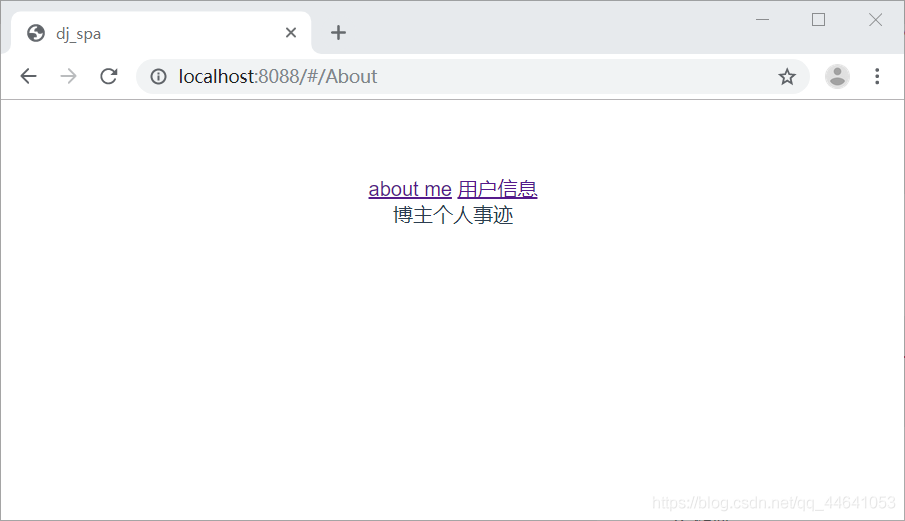Bookmark this page with the star icon
Screen dimensions: 905x521
tap(787, 76)
